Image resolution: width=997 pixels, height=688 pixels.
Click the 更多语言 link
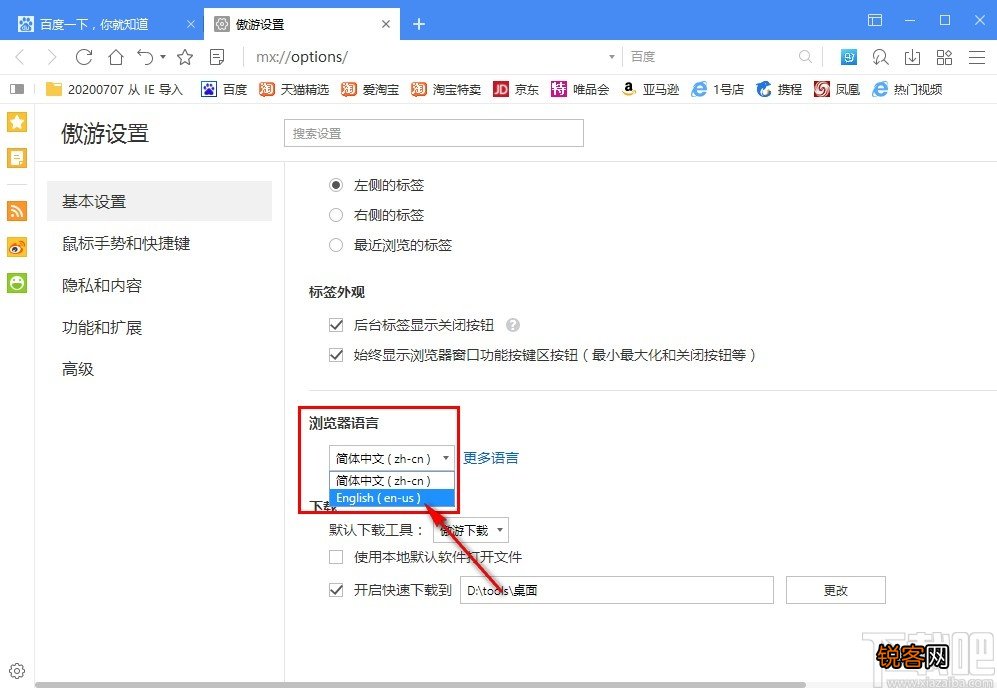[490, 458]
